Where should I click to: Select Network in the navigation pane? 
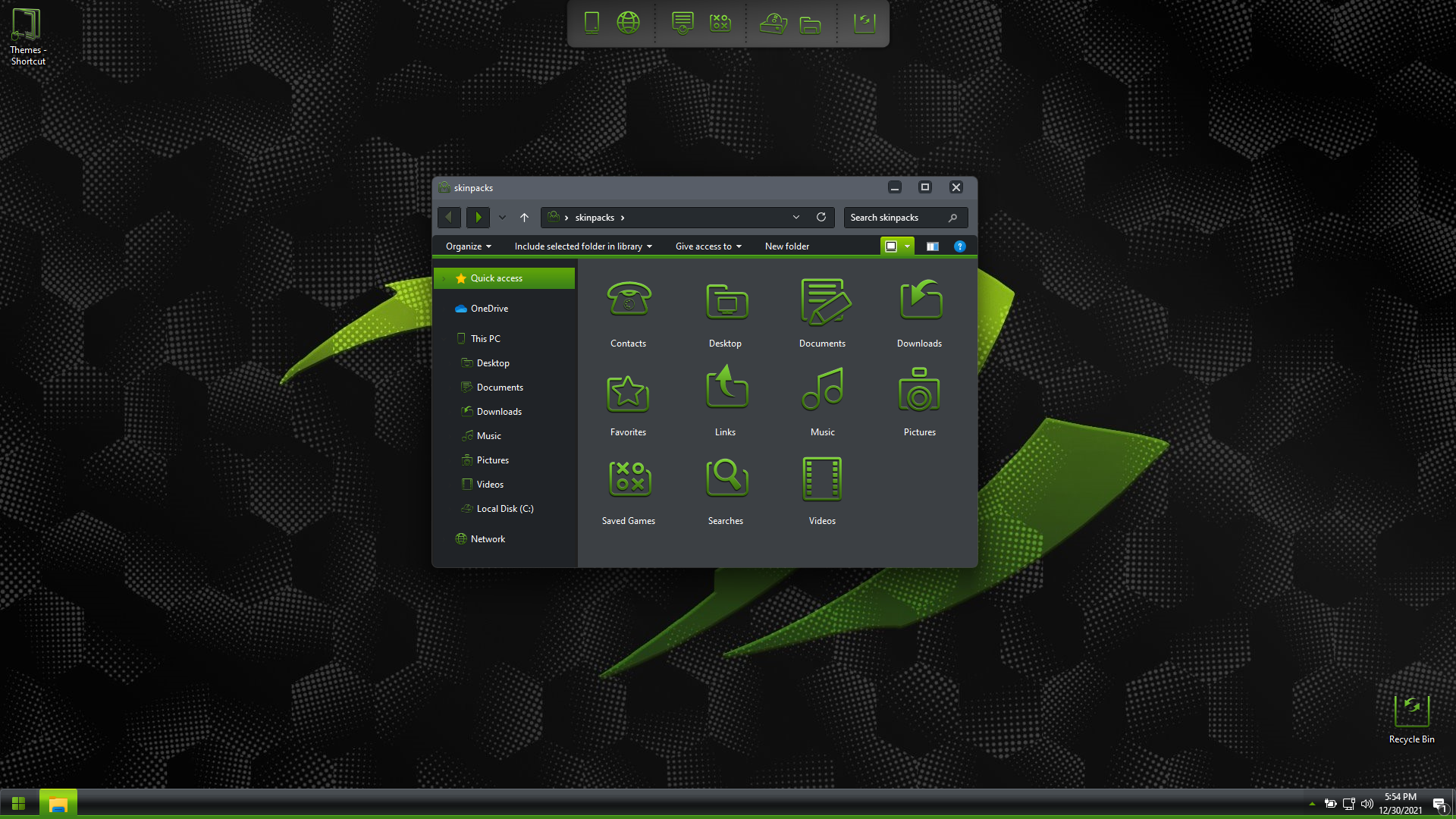coord(488,539)
